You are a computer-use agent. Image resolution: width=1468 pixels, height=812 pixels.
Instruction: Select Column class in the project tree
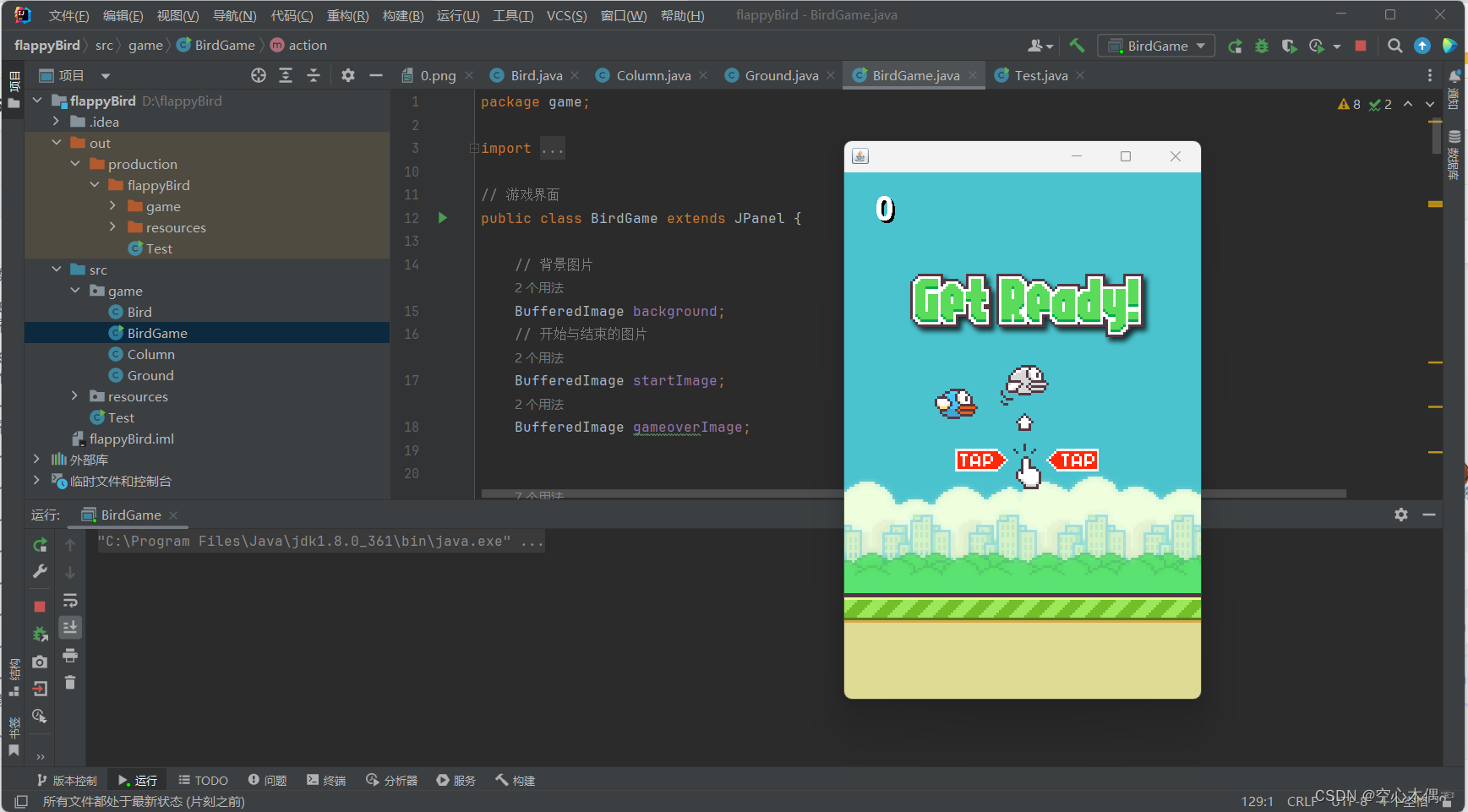[x=150, y=354]
